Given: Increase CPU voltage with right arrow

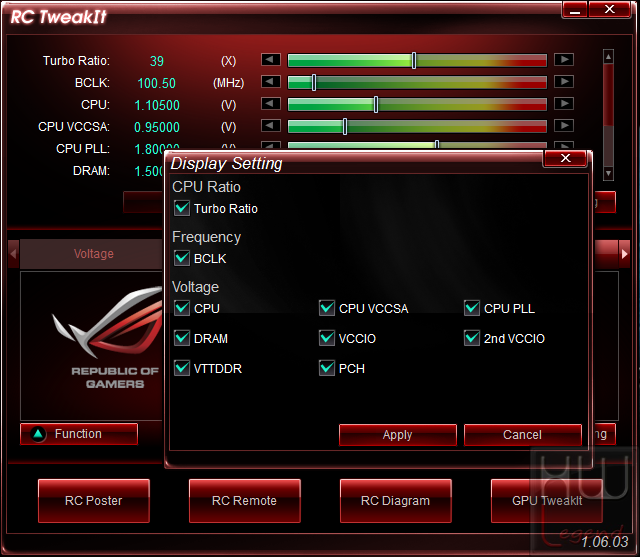Looking at the screenshot, I should (x=564, y=104).
